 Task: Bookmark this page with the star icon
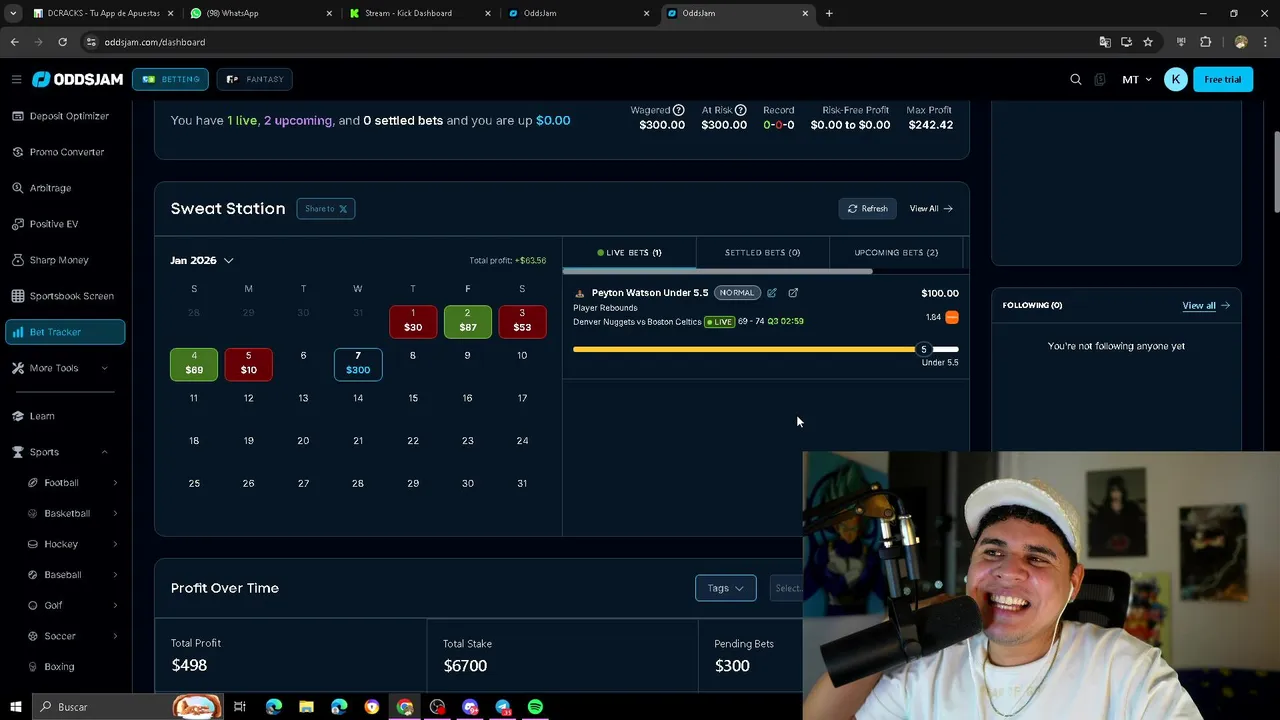click(1148, 42)
